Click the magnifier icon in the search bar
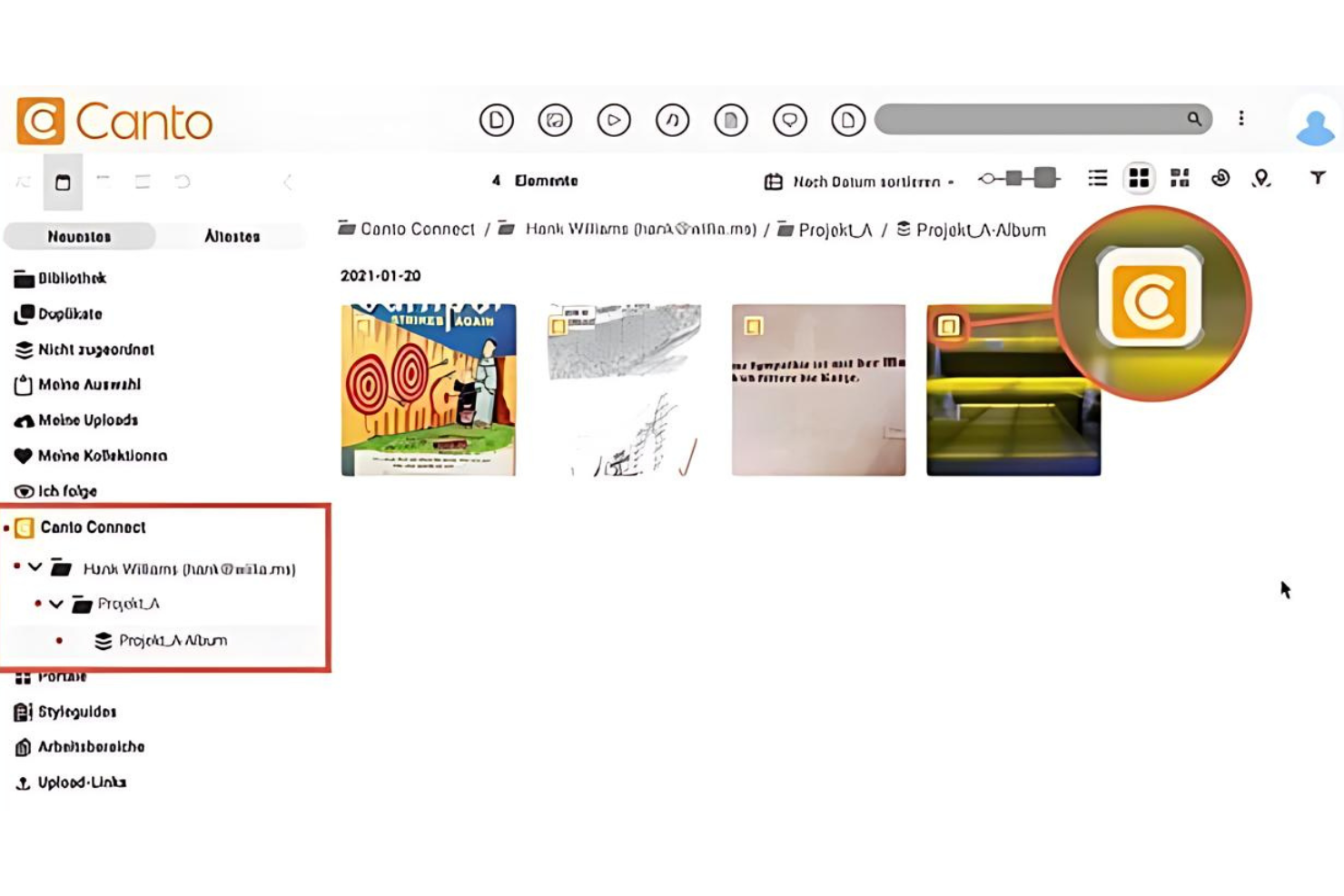The width and height of the screenshot is (1344, 896). 1194,119
